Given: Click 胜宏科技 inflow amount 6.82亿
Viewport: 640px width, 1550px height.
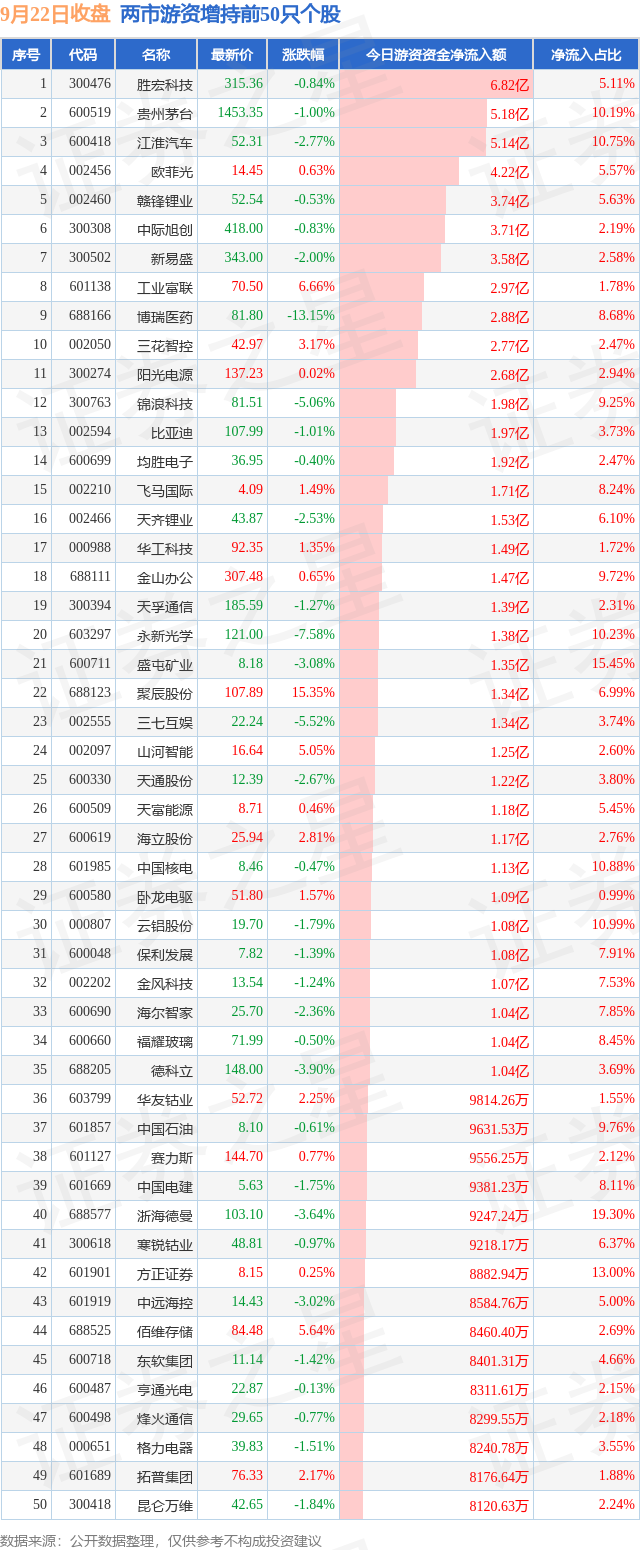Looking at the screenshot, I should 510,85.
